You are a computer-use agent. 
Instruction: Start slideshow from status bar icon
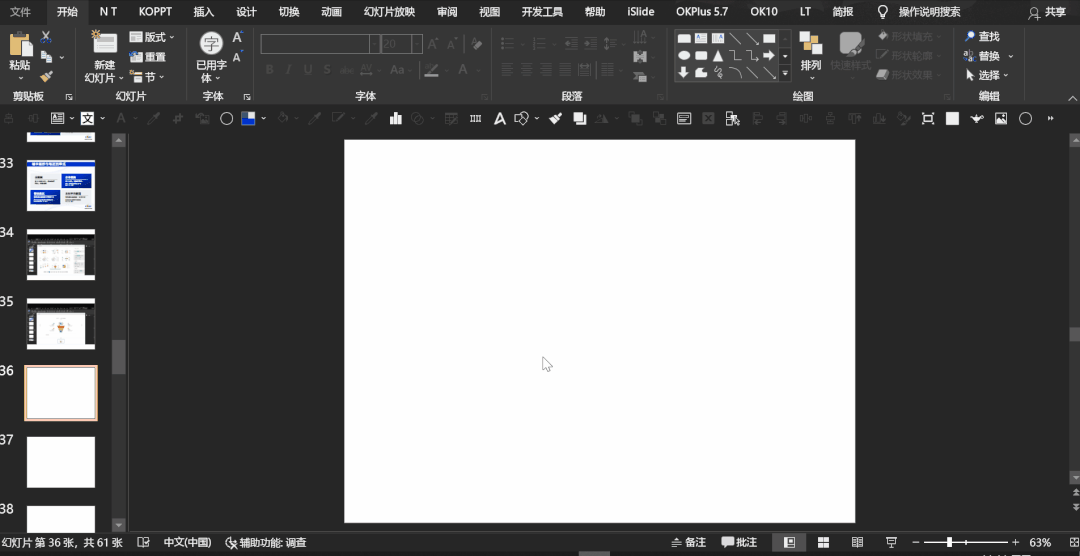coord(891,542)
